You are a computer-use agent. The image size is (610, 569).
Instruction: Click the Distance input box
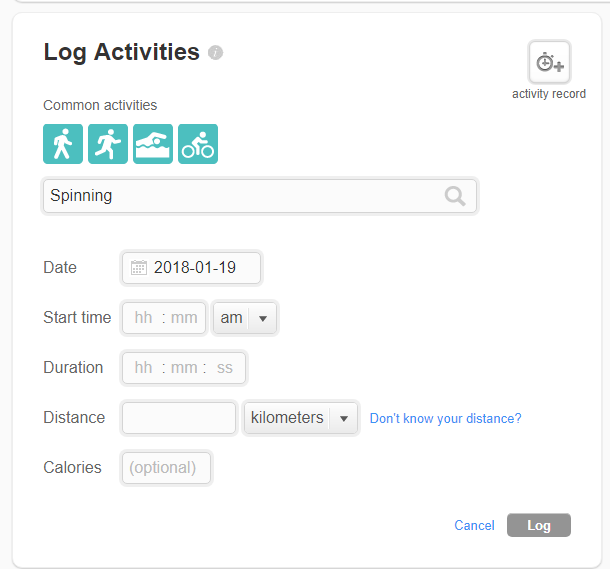(x=179, y=418)
